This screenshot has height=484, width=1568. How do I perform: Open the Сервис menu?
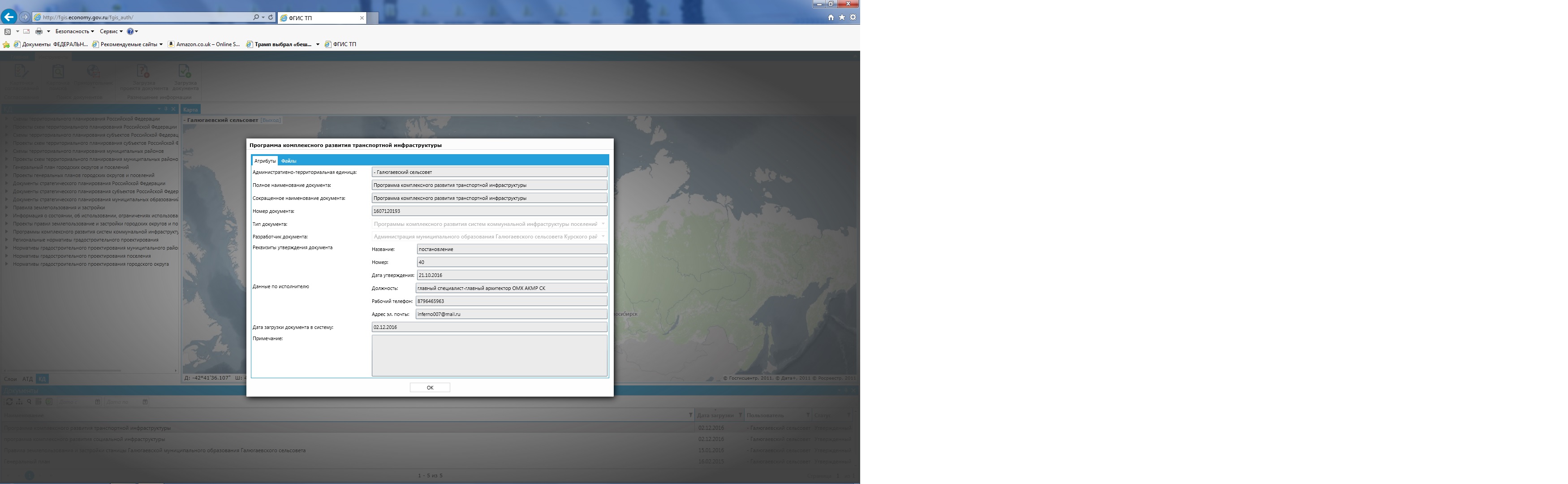click(x=112, y=31)
